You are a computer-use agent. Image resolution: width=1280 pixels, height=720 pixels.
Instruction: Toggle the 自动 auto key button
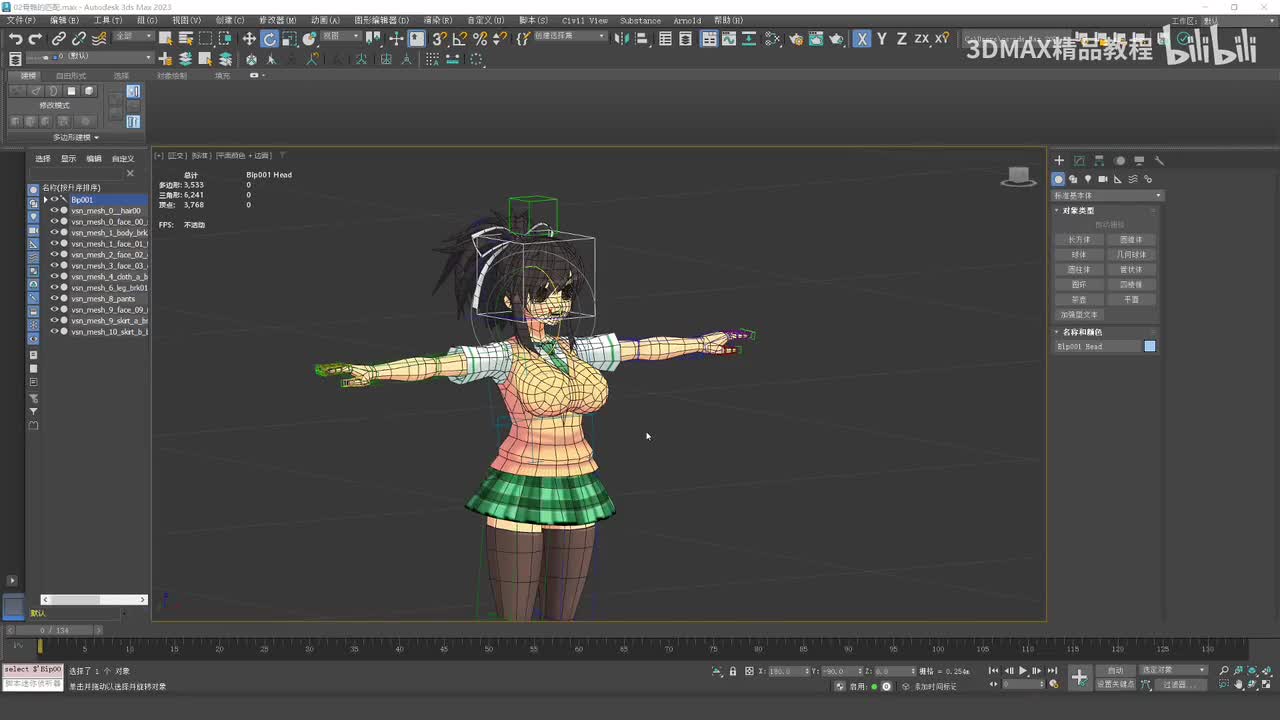coord(1115,670)
